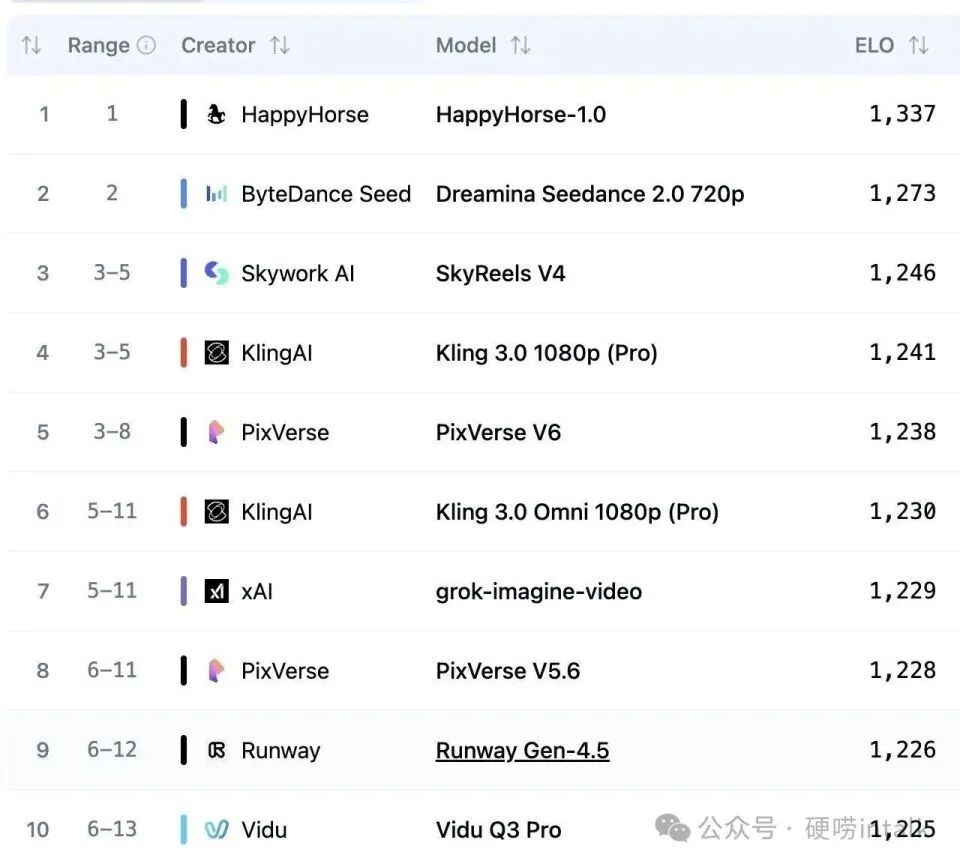Screen dimensions: 960x867
Task: Click the xAI logo icon
Action: coord(216,591)
